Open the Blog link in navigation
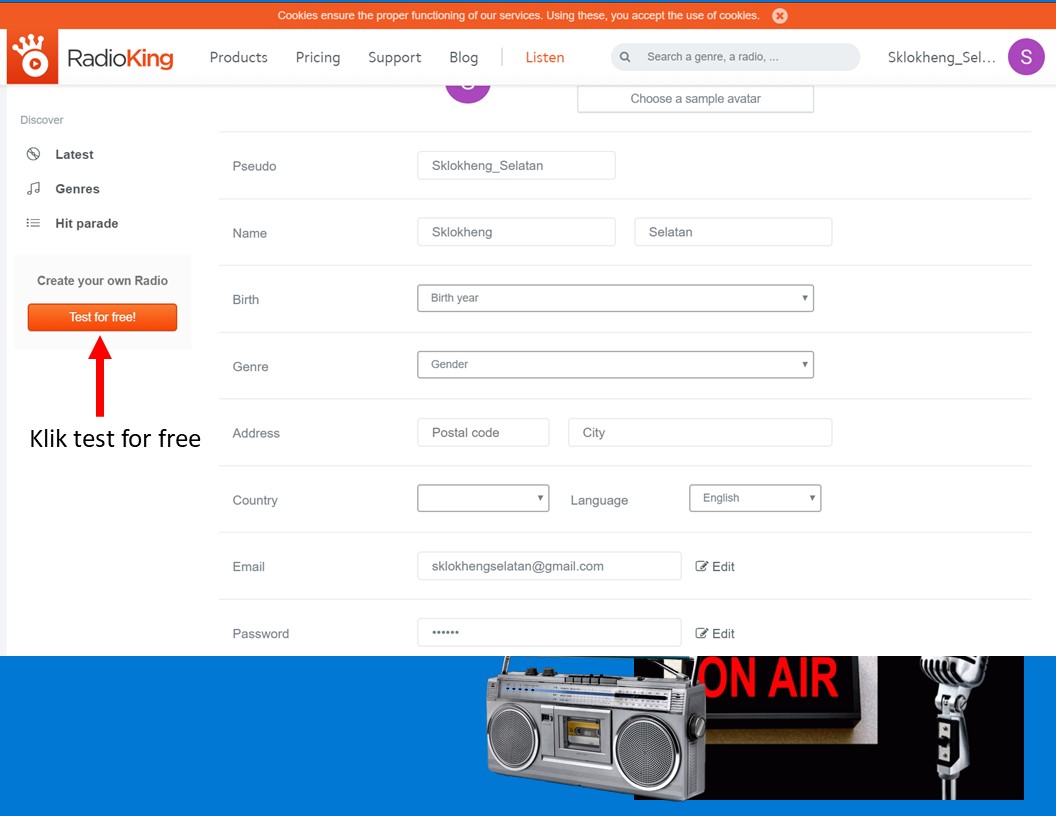 pyautogui.click(x=463, y=57)
